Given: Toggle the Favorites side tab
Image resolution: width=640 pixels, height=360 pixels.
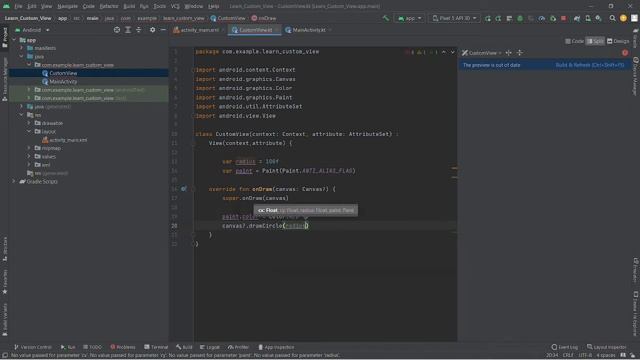Looking at the screenshot, I should pyautogui.click(x=4, y=282).
